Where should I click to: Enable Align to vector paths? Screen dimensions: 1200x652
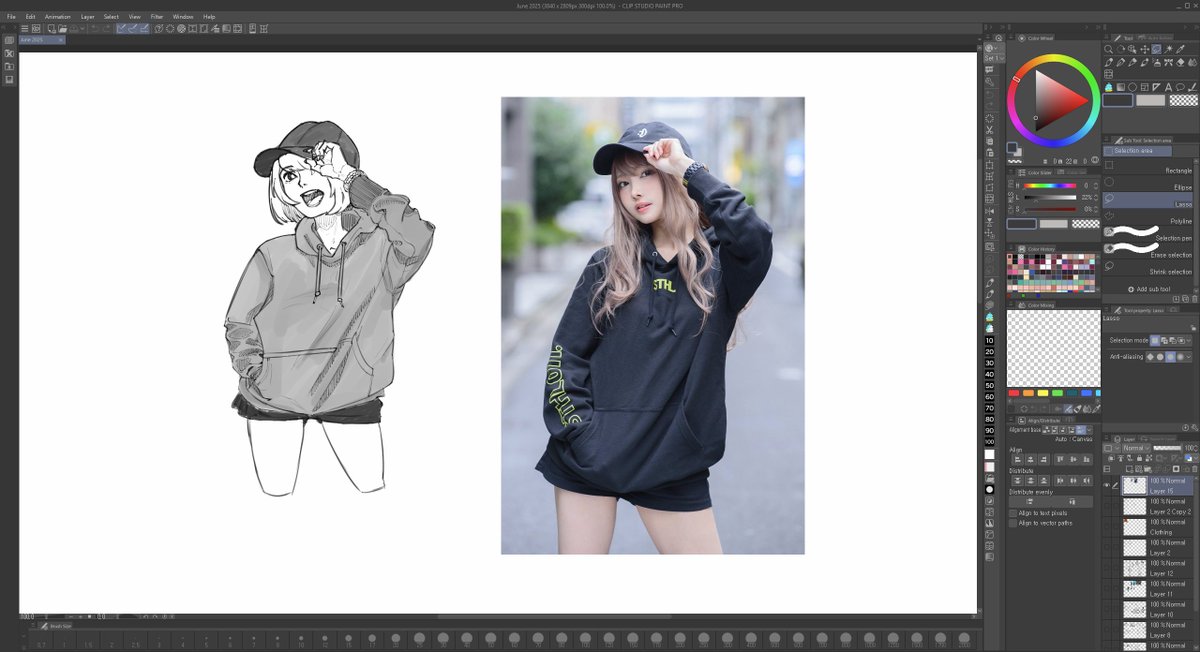(1013, 523)
